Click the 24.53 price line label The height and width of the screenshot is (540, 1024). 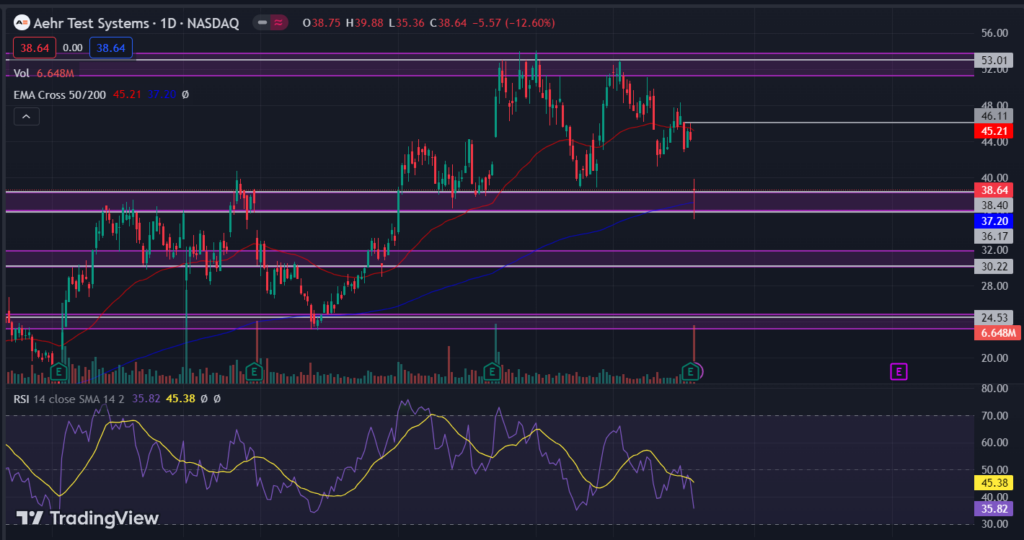pyautogui.click(x=993, y=317)
